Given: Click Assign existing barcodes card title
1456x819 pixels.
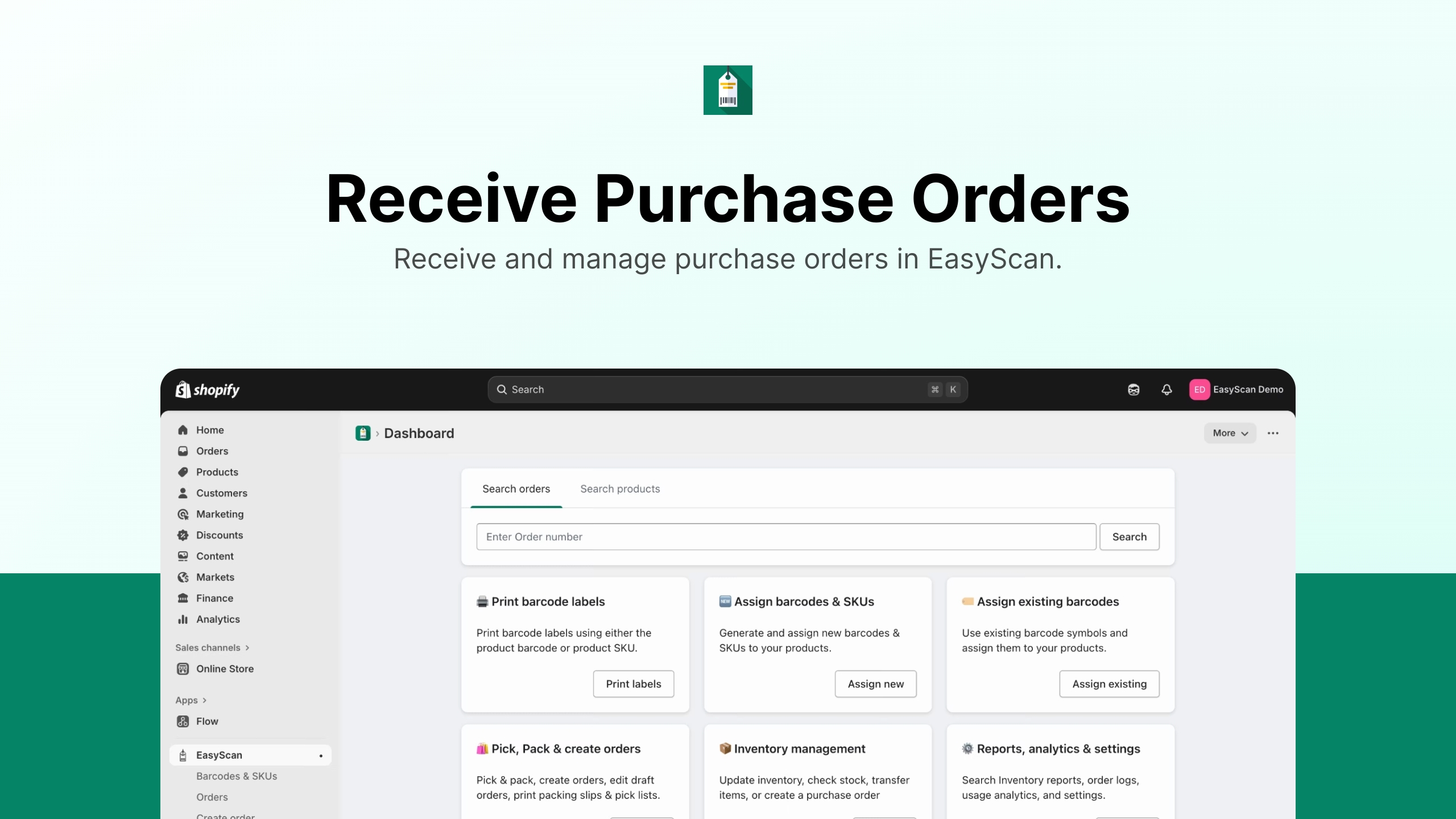Looking at the screenshot, I should click(x=1048, y=602).
